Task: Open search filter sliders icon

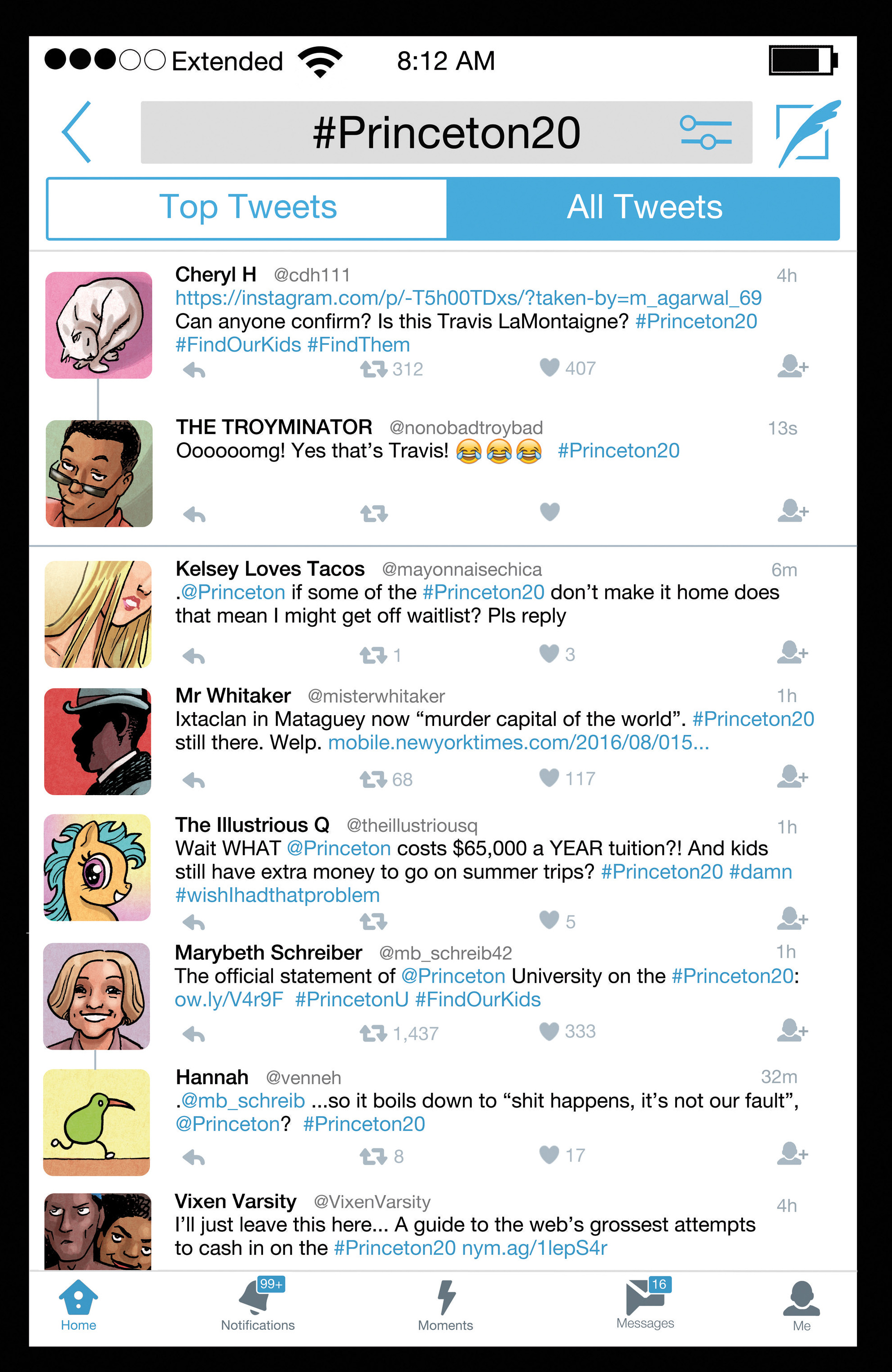Action: tap(705, 132)
